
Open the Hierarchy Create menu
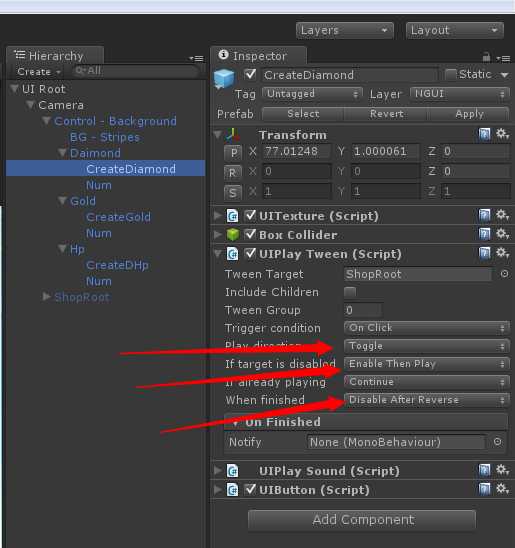click(x=38, y=72)
